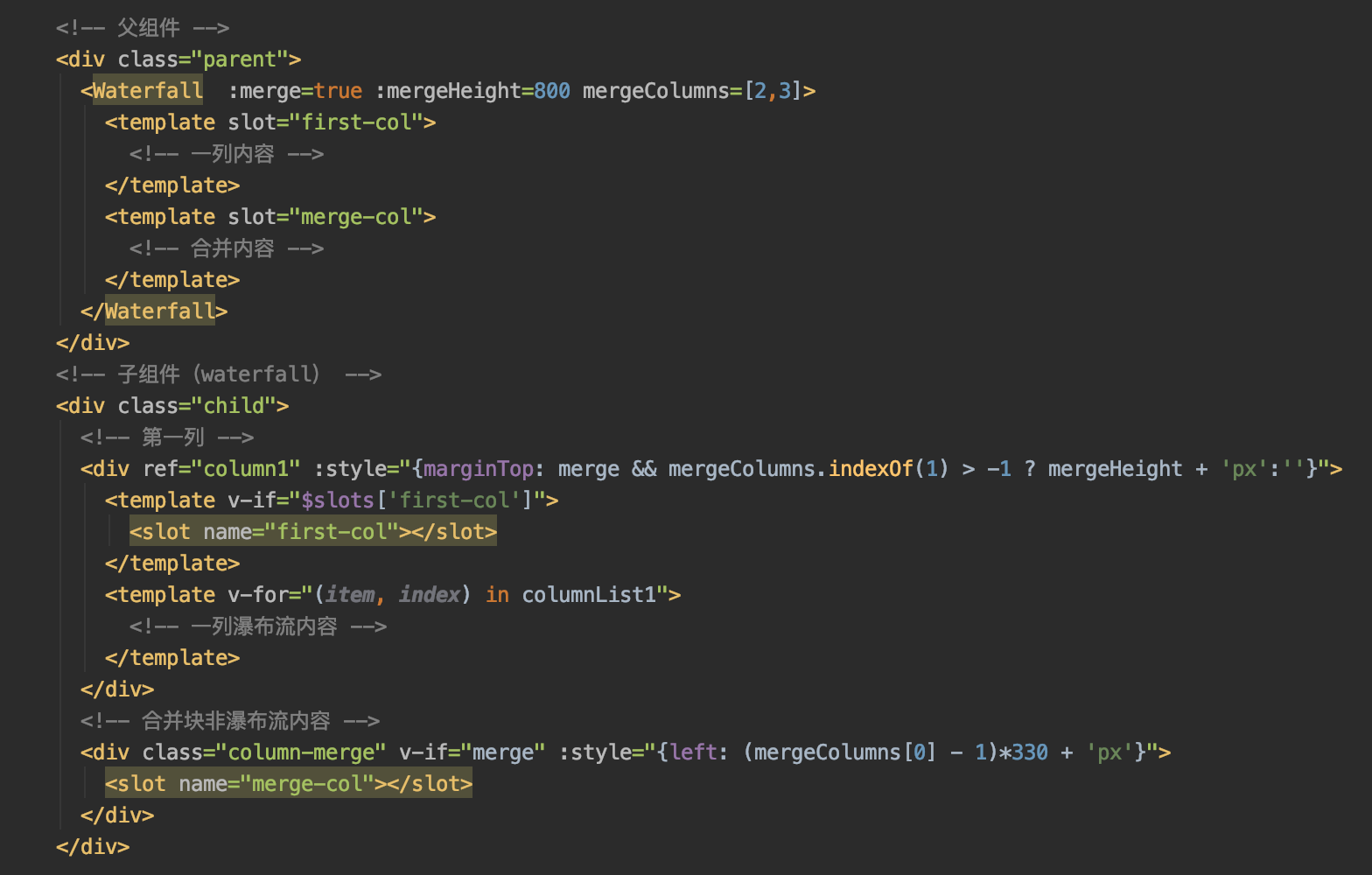Click the 父组件 comment line
Screen dimensions: 1372x875
coord(143,28)
